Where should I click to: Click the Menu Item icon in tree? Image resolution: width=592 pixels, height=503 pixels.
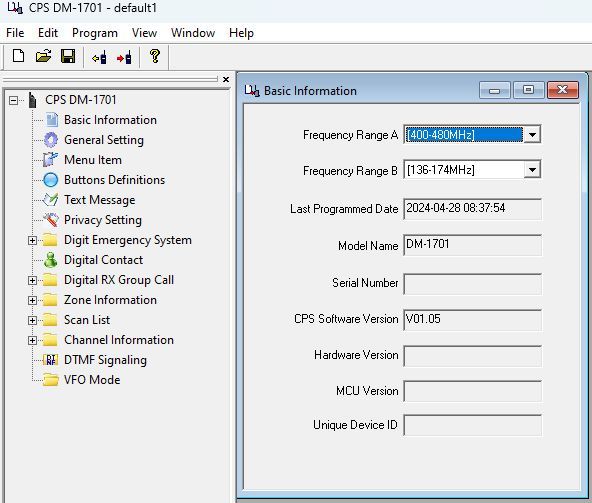point(50,160)
